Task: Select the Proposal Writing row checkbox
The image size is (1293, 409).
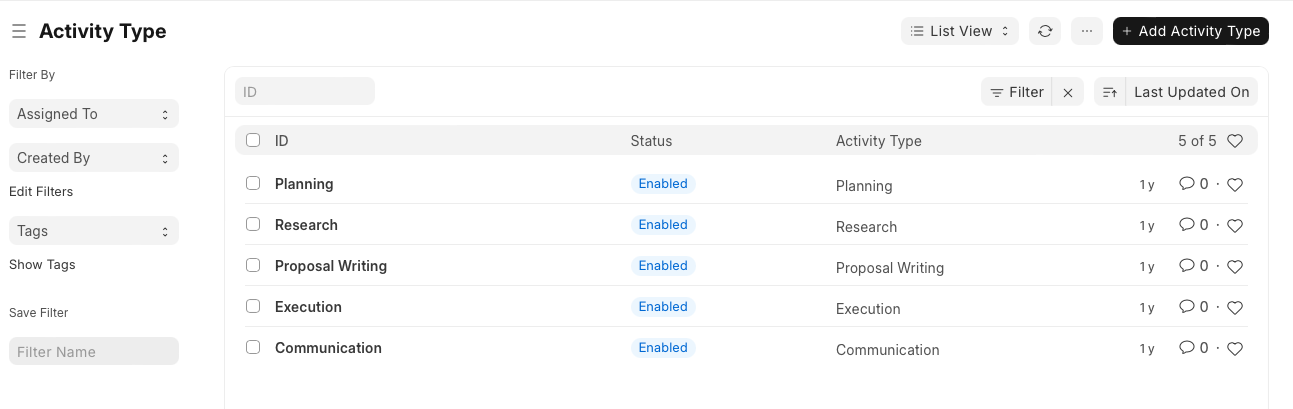Action: (x=253, y=265)
